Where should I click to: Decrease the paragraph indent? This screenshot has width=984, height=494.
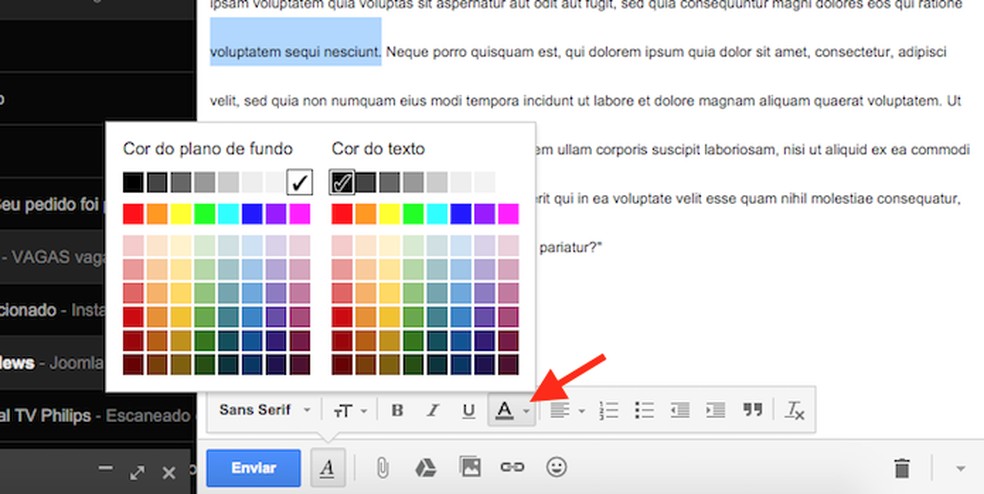click(x=680, y=411)
